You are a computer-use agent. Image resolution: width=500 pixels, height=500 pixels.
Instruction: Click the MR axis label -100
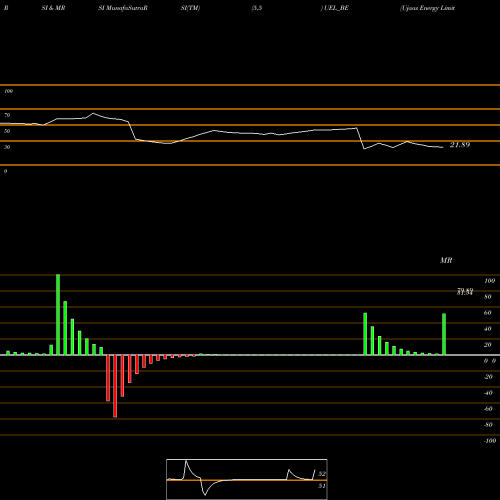(490, 441)
